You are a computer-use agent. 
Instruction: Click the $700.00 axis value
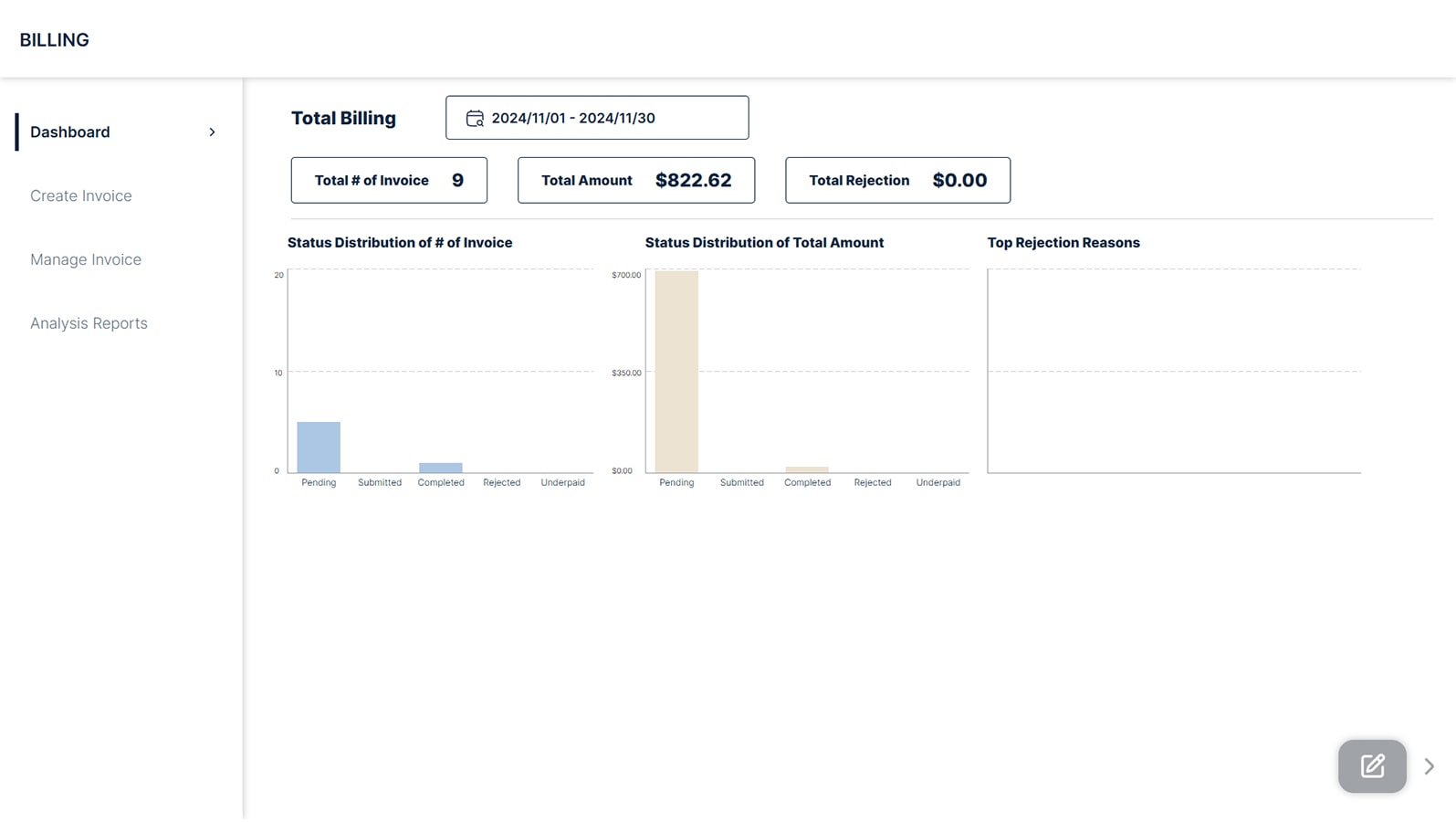click(x=626, y=275)
